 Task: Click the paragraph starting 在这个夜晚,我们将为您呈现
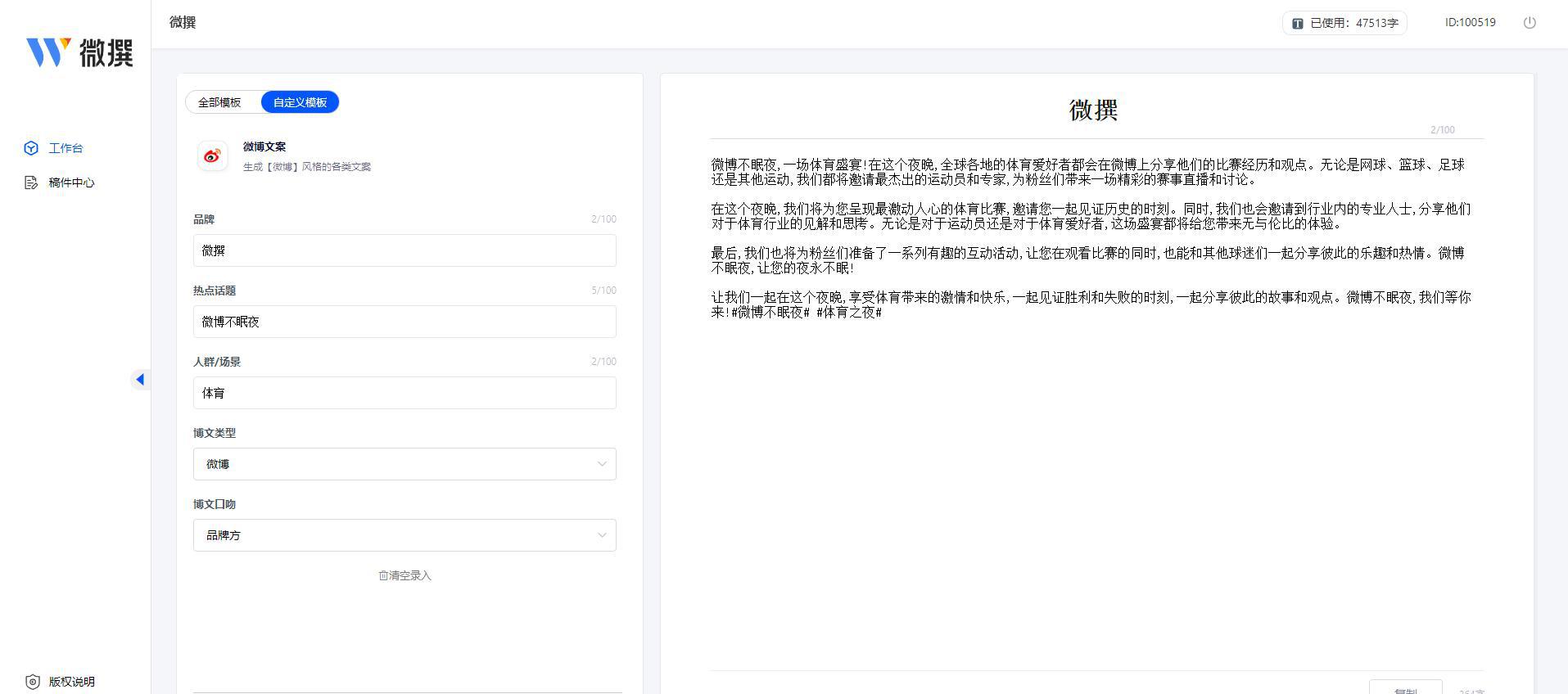coord(1091,216)
